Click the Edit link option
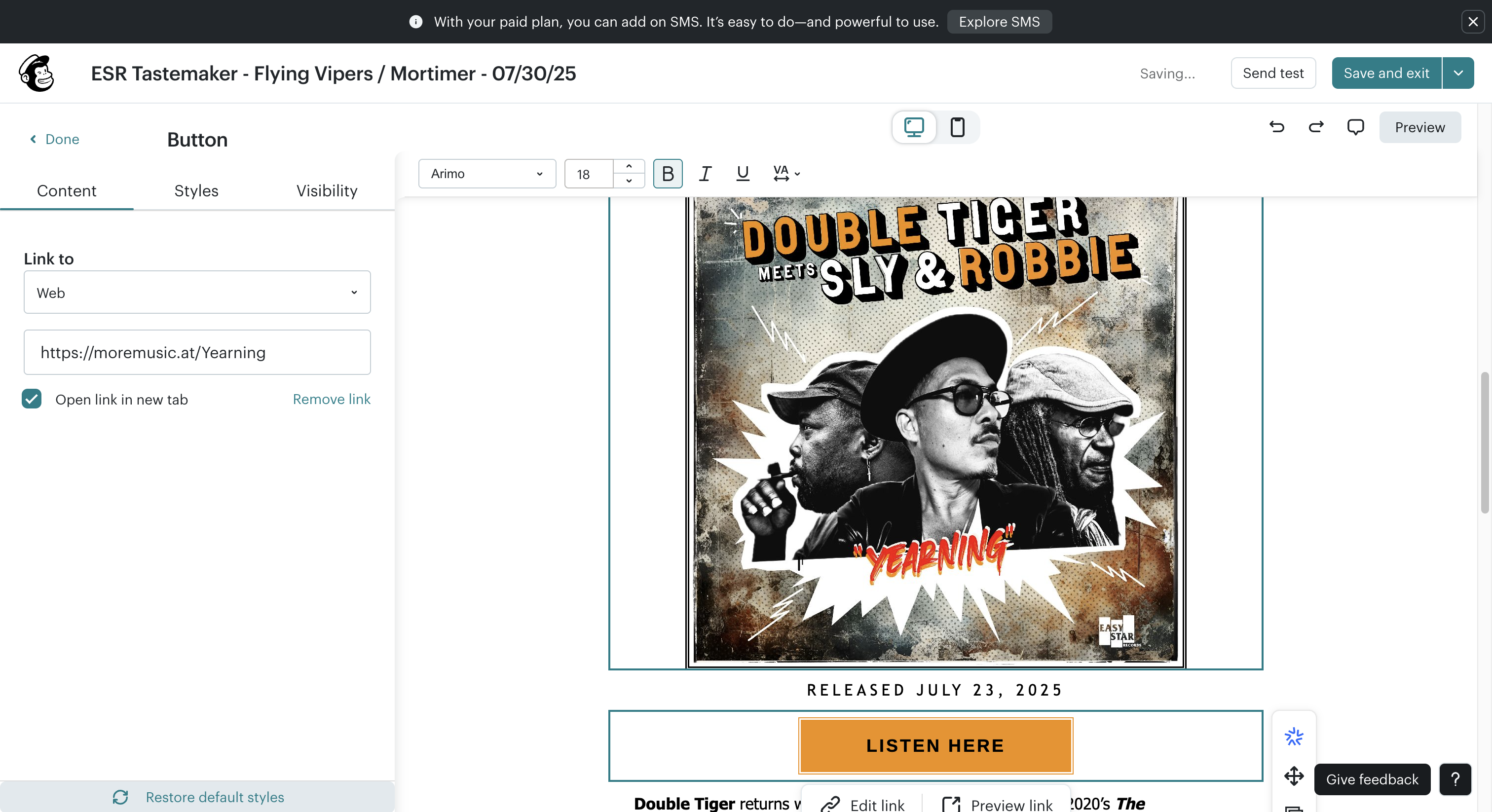The width and height of the screenshot is (1492, 812). (863, 805)
